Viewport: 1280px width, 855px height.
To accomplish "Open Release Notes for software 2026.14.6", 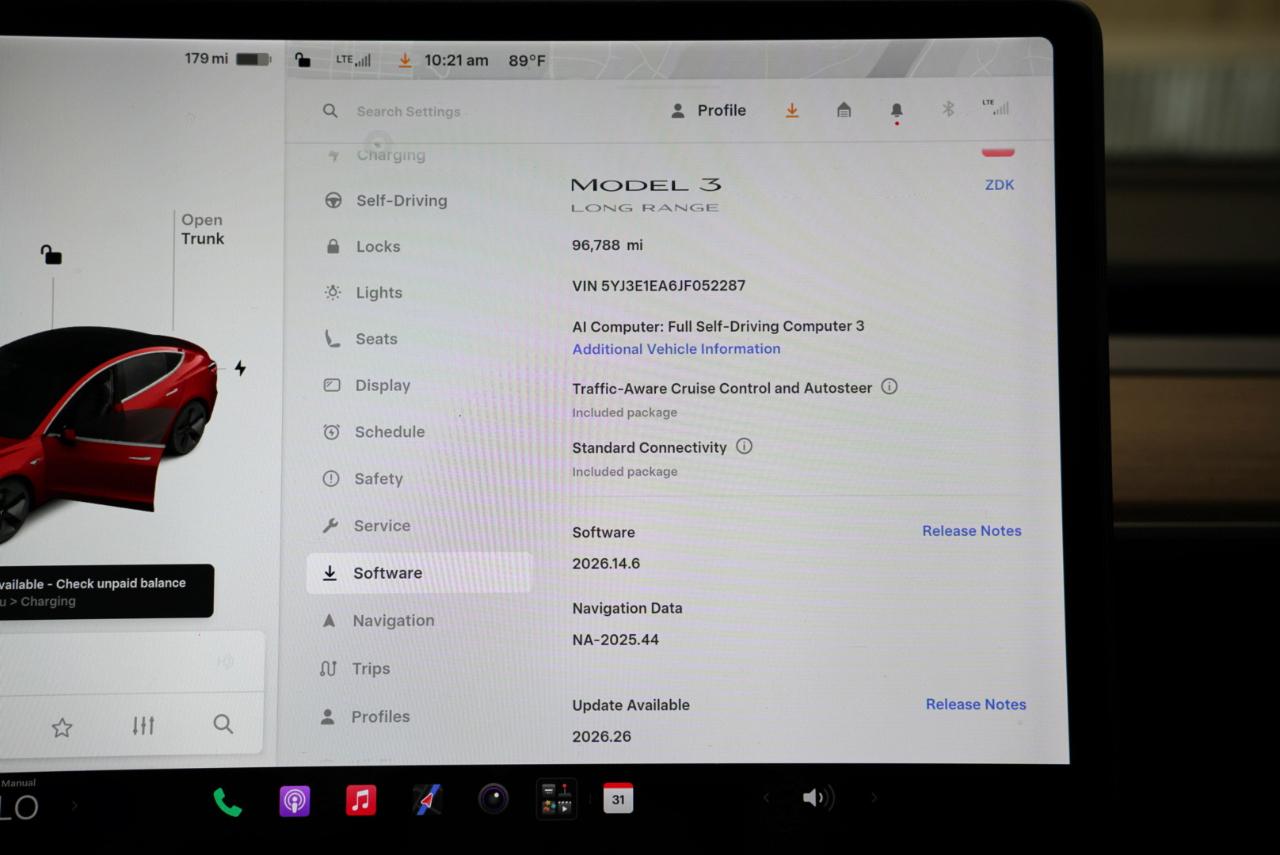I will (972, 531).
